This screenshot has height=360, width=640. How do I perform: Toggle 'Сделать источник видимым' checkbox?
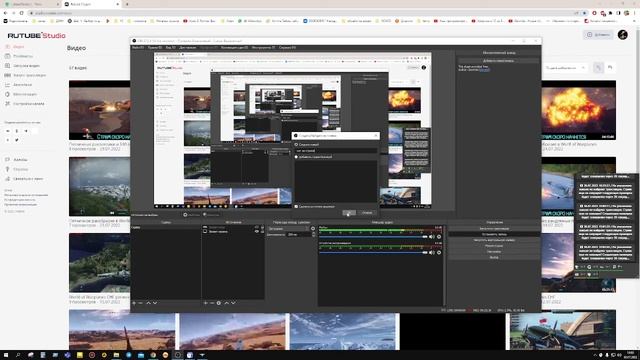(296, 207)
